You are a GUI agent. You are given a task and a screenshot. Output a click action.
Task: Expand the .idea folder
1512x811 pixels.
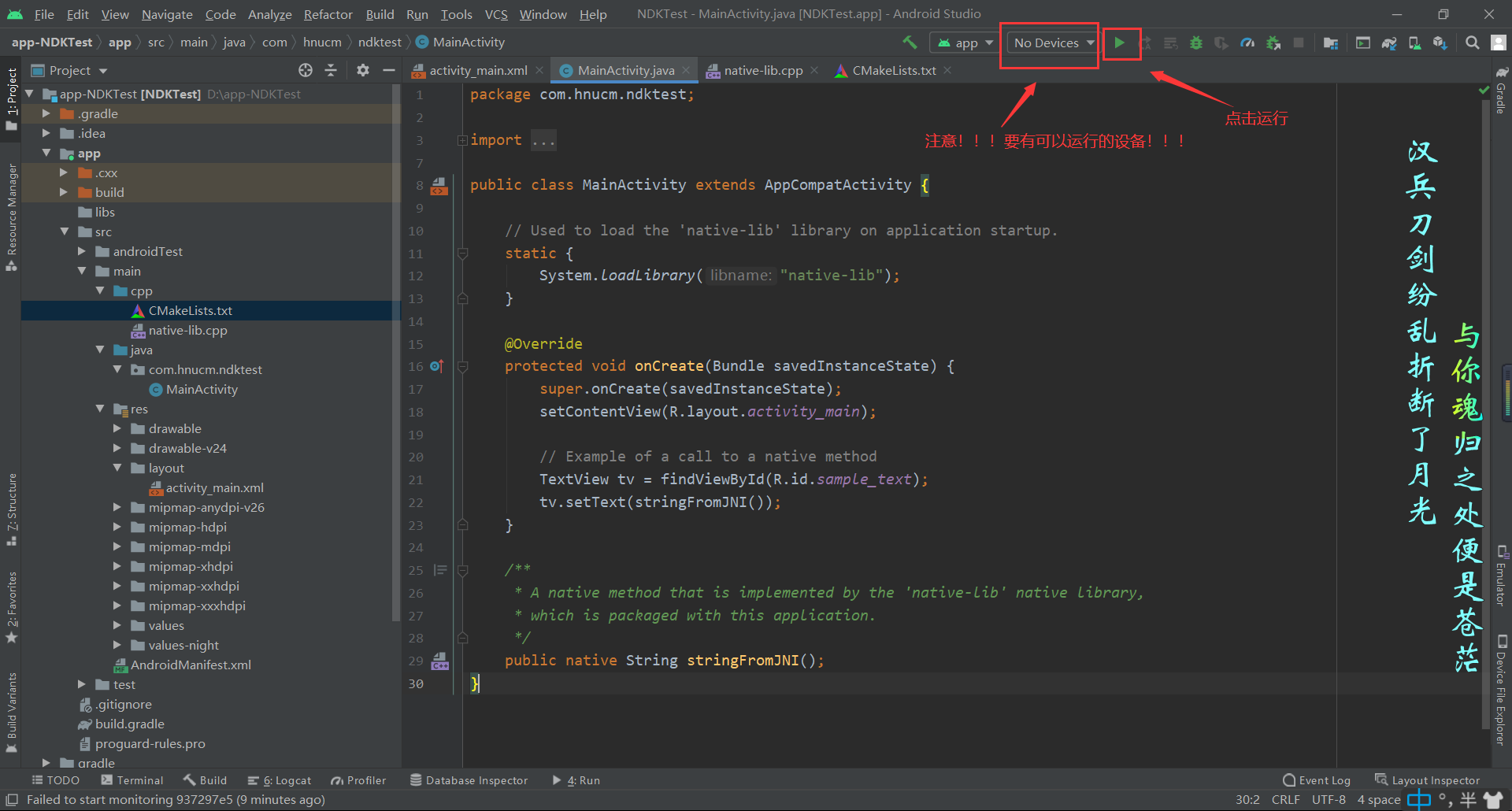tap(46, 133)
